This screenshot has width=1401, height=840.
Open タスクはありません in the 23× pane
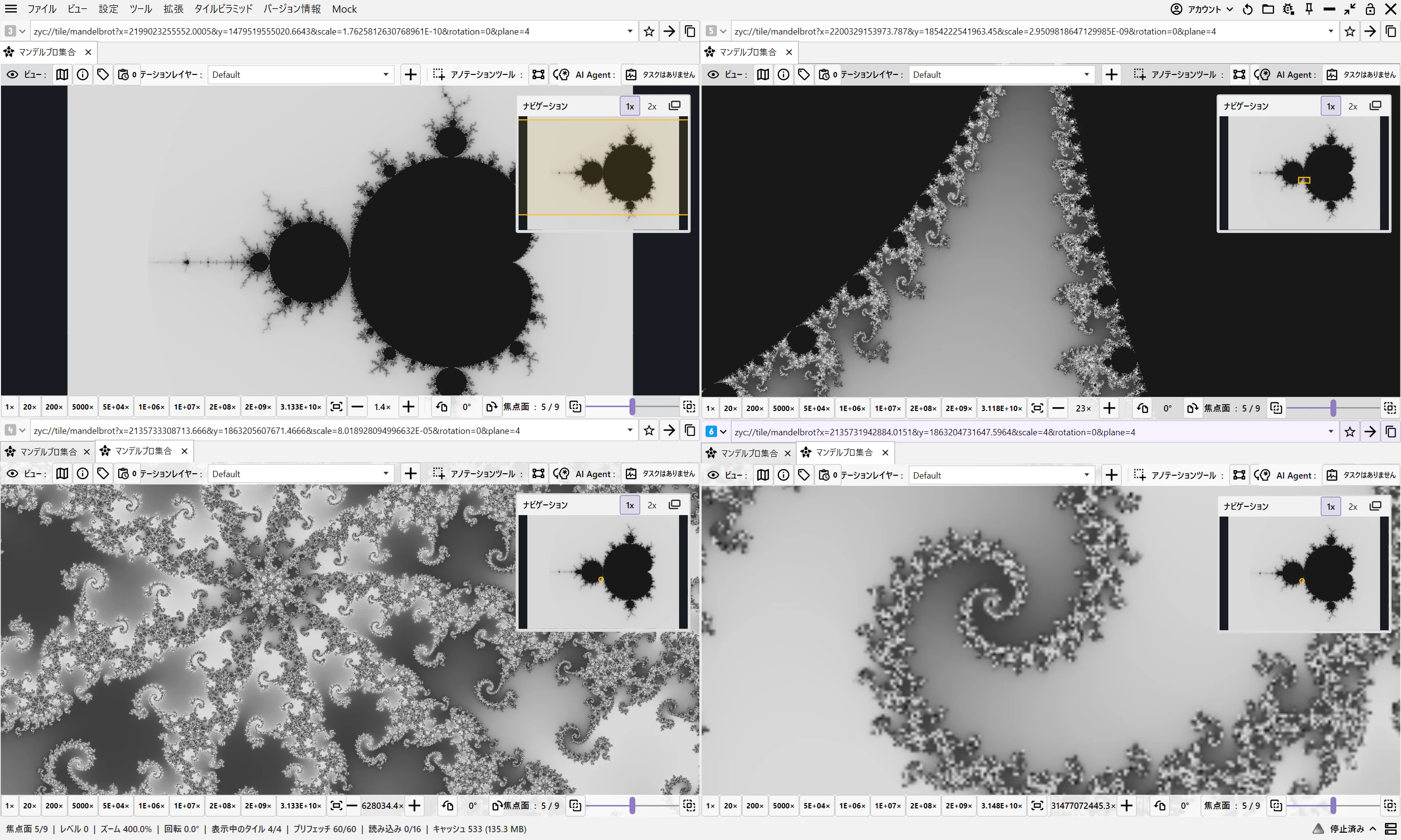pyautogui.click(x=1362, y=75)
